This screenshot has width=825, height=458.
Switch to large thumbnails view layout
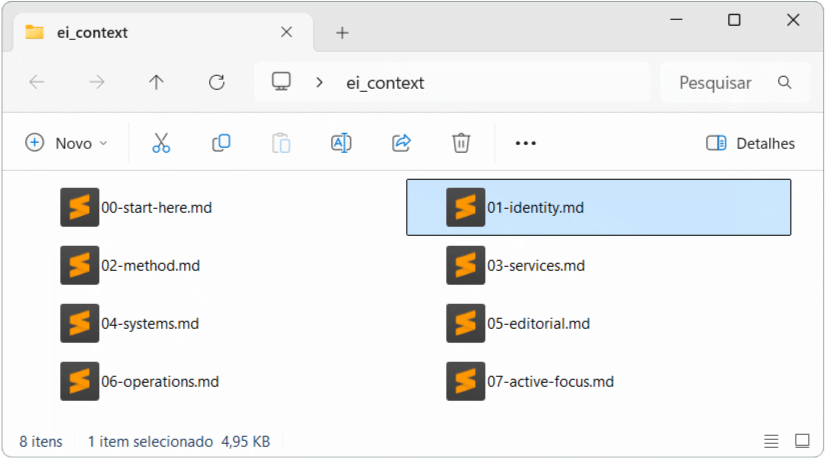coord(802,441)
